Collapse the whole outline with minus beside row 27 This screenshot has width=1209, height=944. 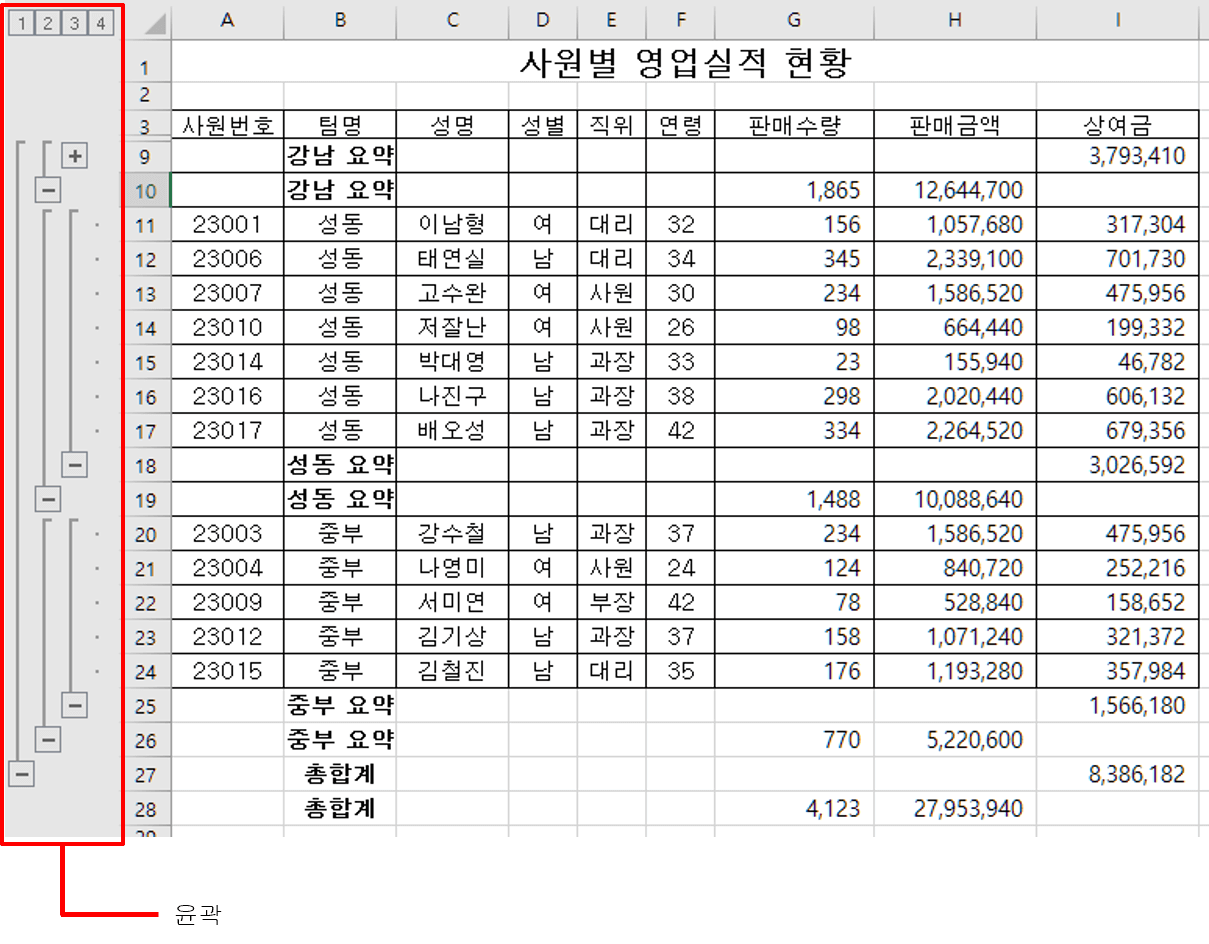(21, 773)
